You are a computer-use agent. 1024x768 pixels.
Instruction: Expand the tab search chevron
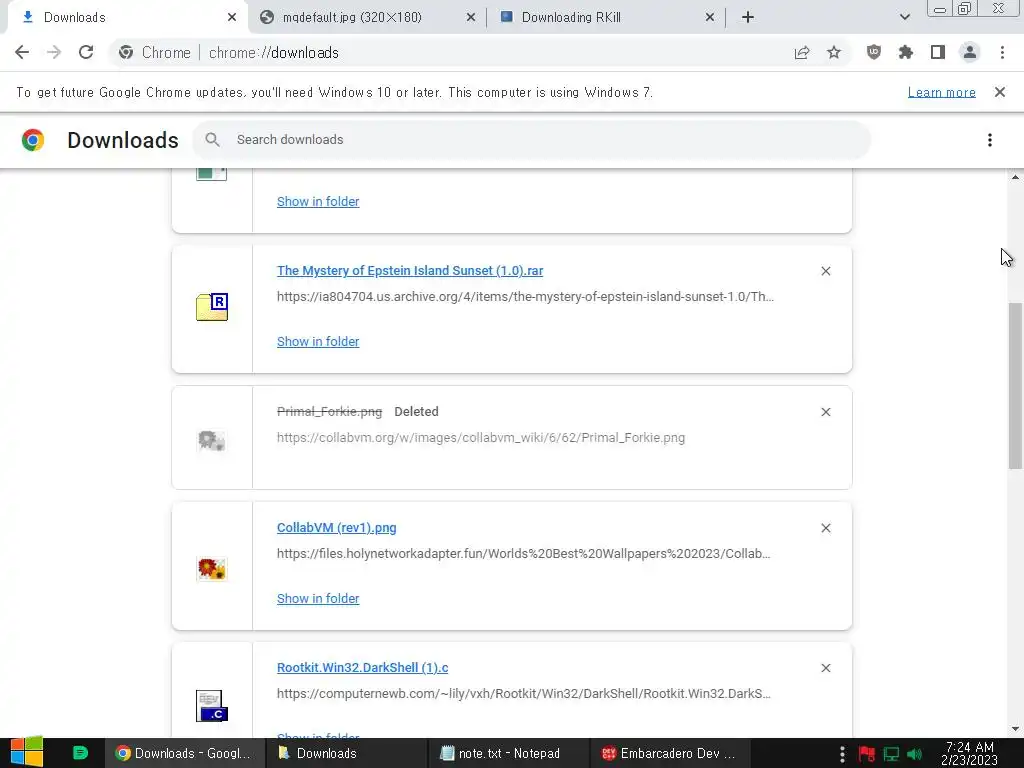904,17
